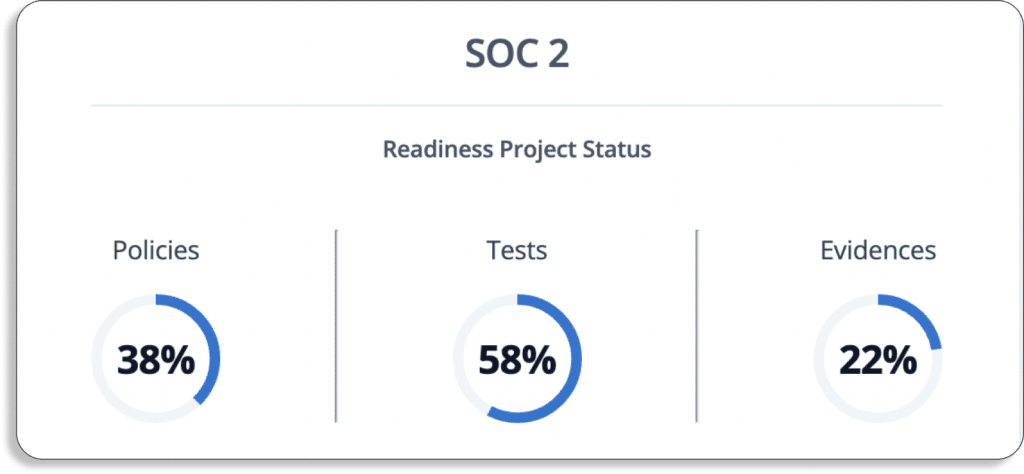Select the Policies circular progress donut
The width and height of the screenshot is (1024, 474).
(156, 358)
